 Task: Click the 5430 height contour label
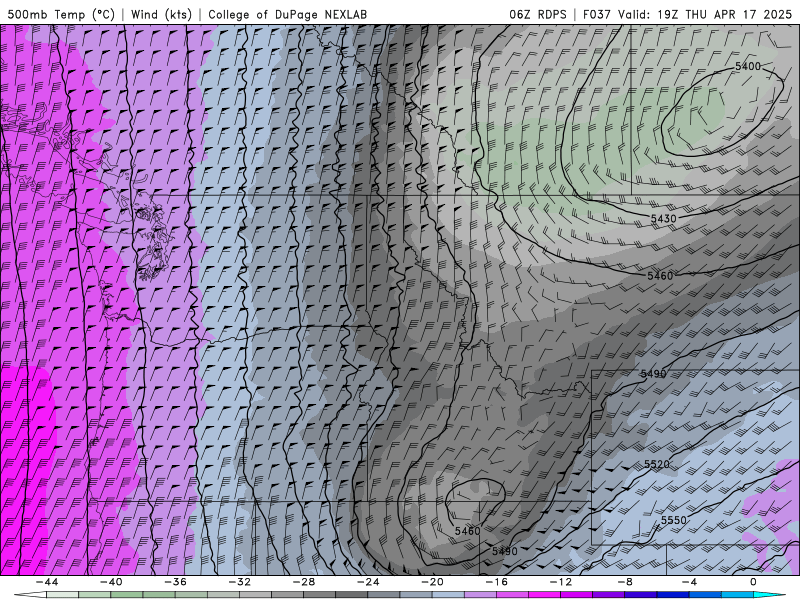[663, 218]
